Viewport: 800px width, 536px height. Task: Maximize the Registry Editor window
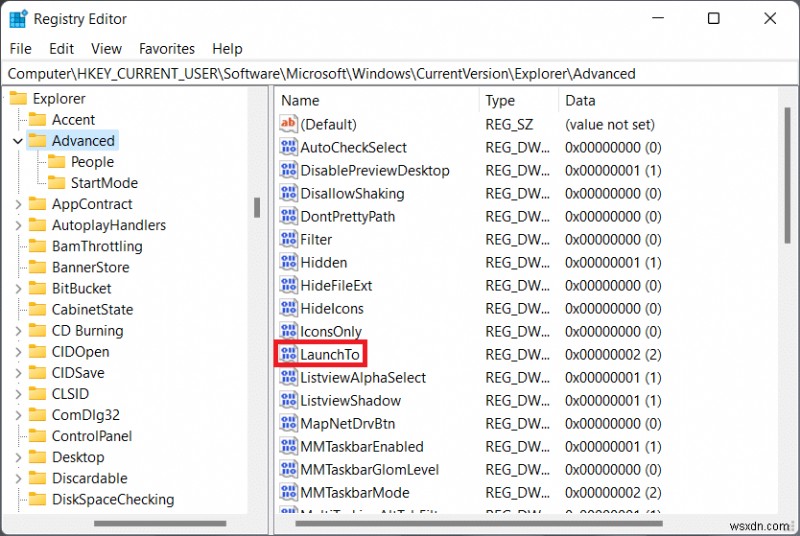click(x=713, y=19)
